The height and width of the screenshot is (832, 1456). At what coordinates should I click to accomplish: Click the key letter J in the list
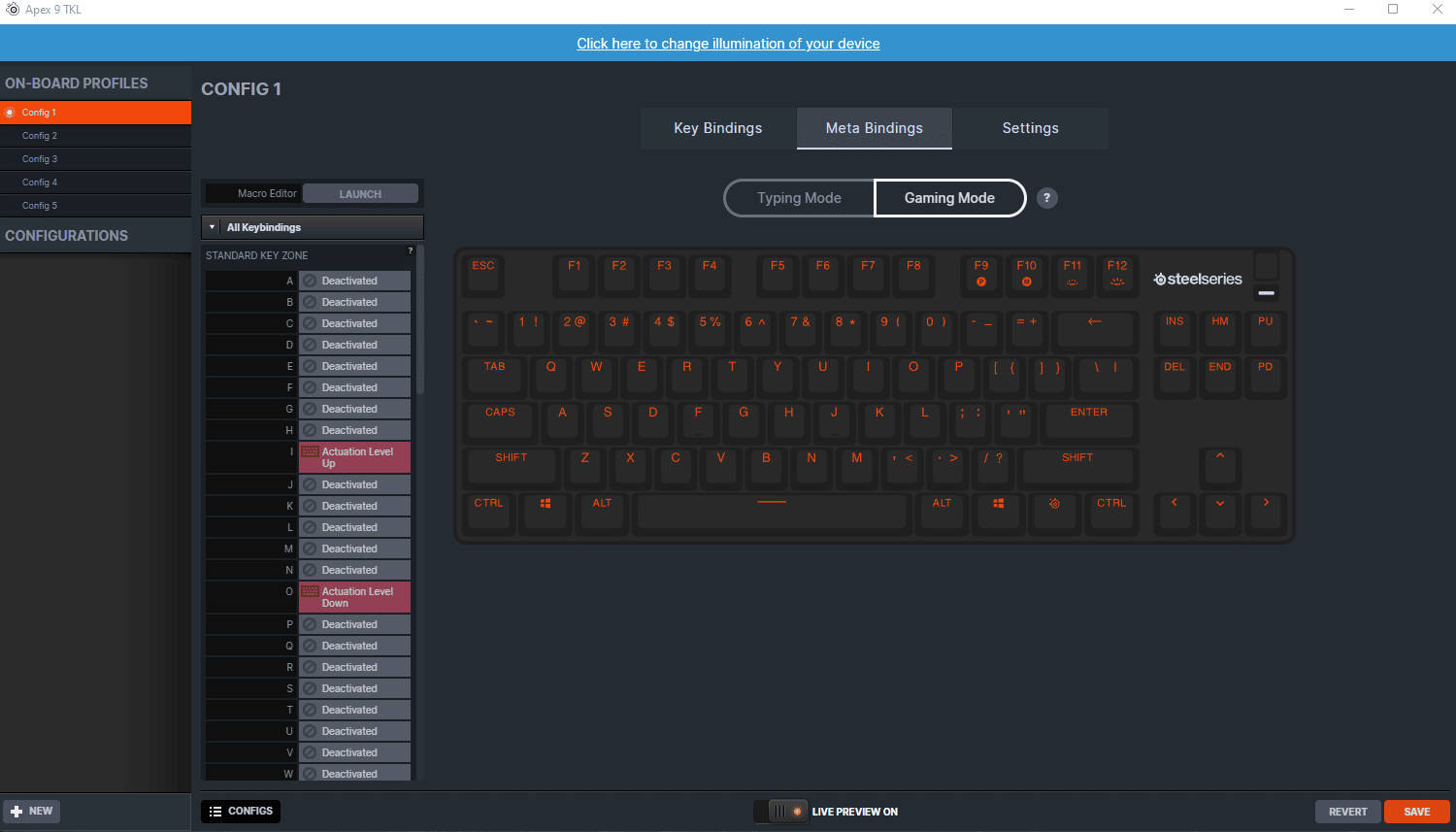[289, 484]
